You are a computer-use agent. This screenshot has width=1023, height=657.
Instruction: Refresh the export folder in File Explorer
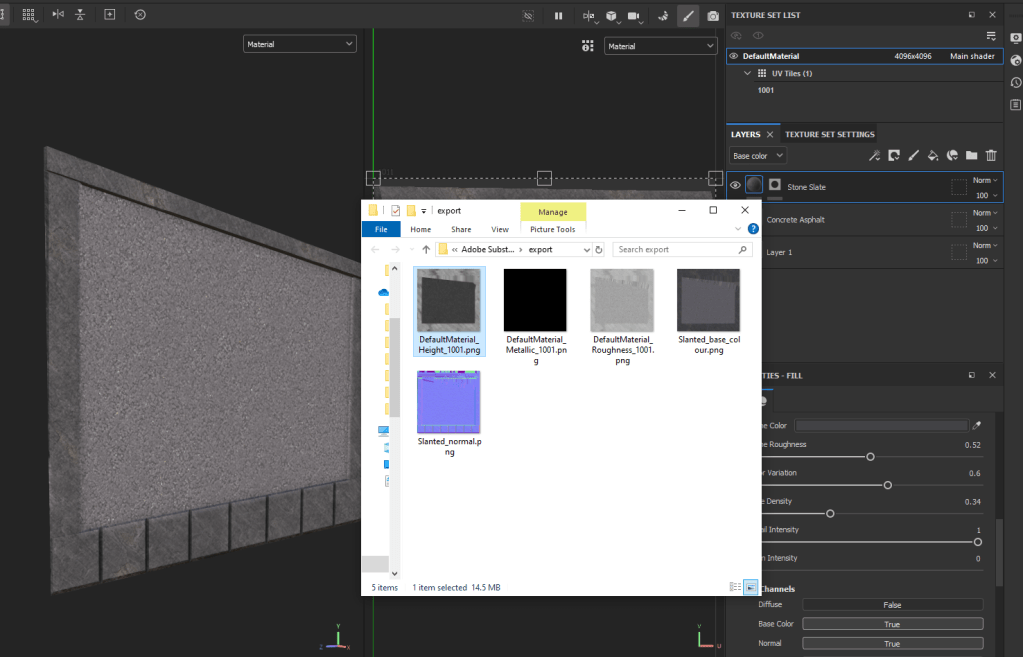[x=599, y=249]
